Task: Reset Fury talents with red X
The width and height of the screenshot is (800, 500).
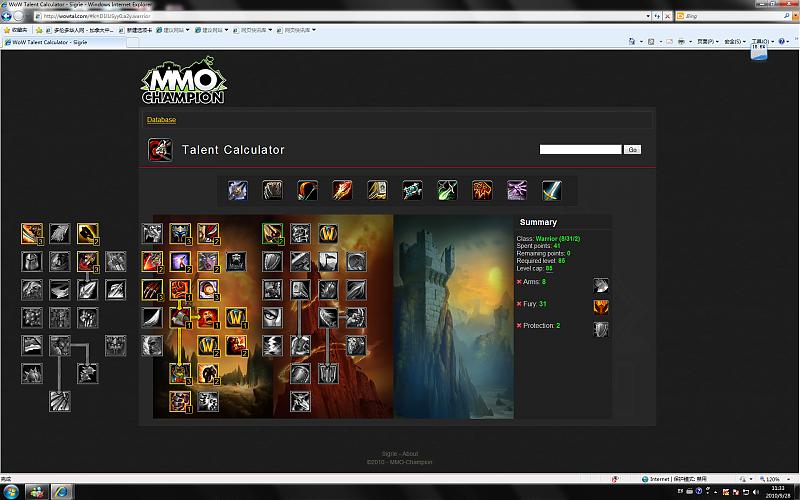Action: pos(519,304)
